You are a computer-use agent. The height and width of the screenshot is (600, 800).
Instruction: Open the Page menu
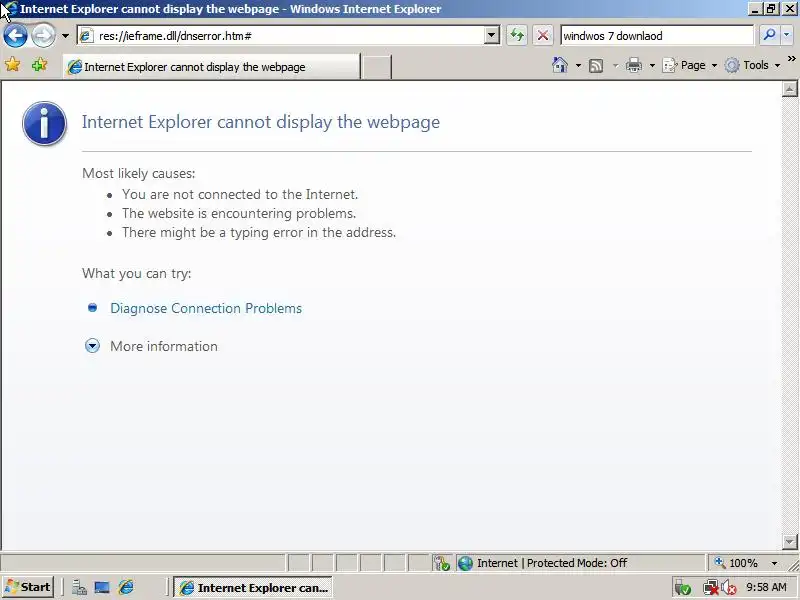pos(689,65)
